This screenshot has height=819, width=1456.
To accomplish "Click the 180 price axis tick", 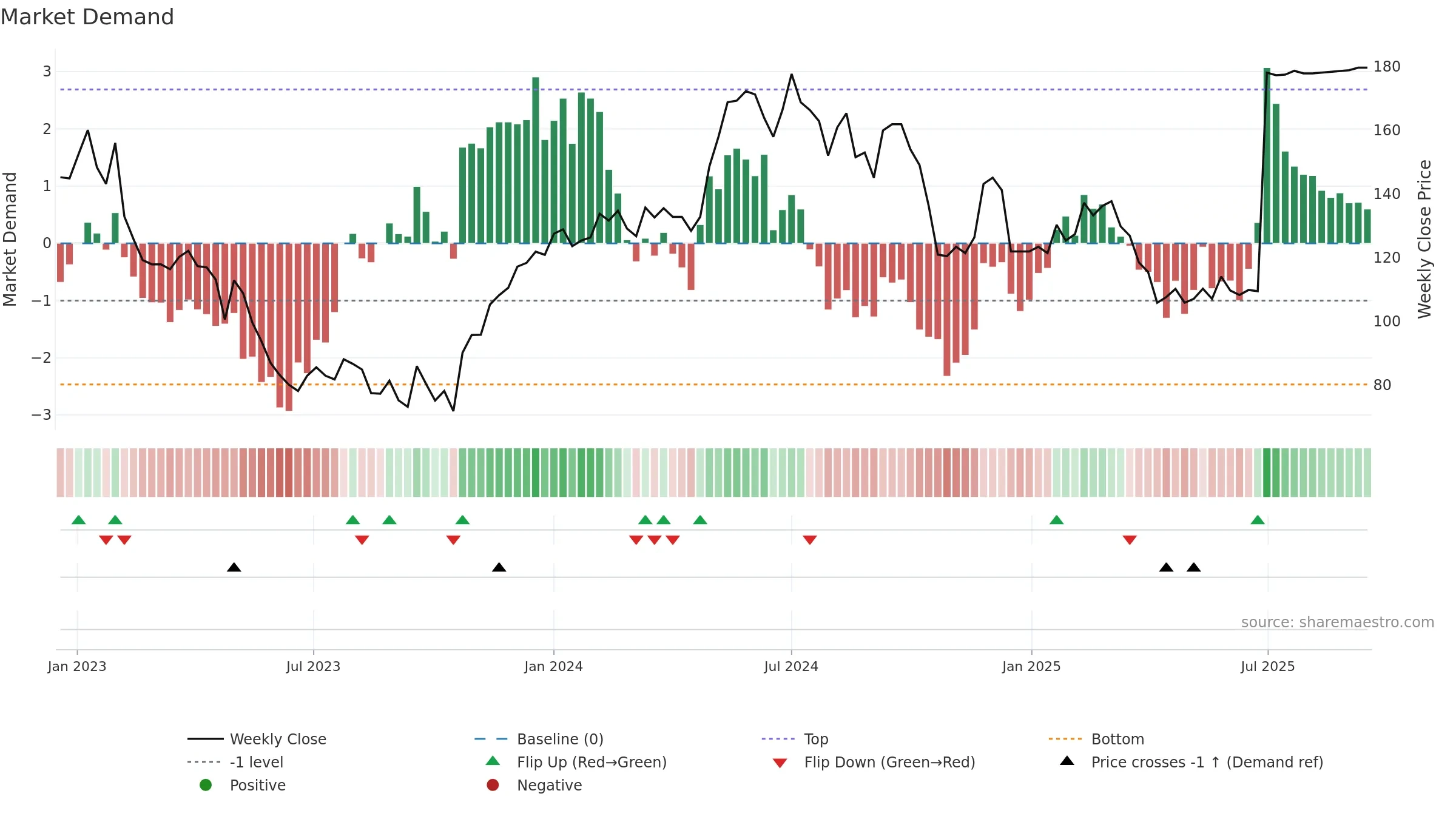I will tap(1387, 67).
